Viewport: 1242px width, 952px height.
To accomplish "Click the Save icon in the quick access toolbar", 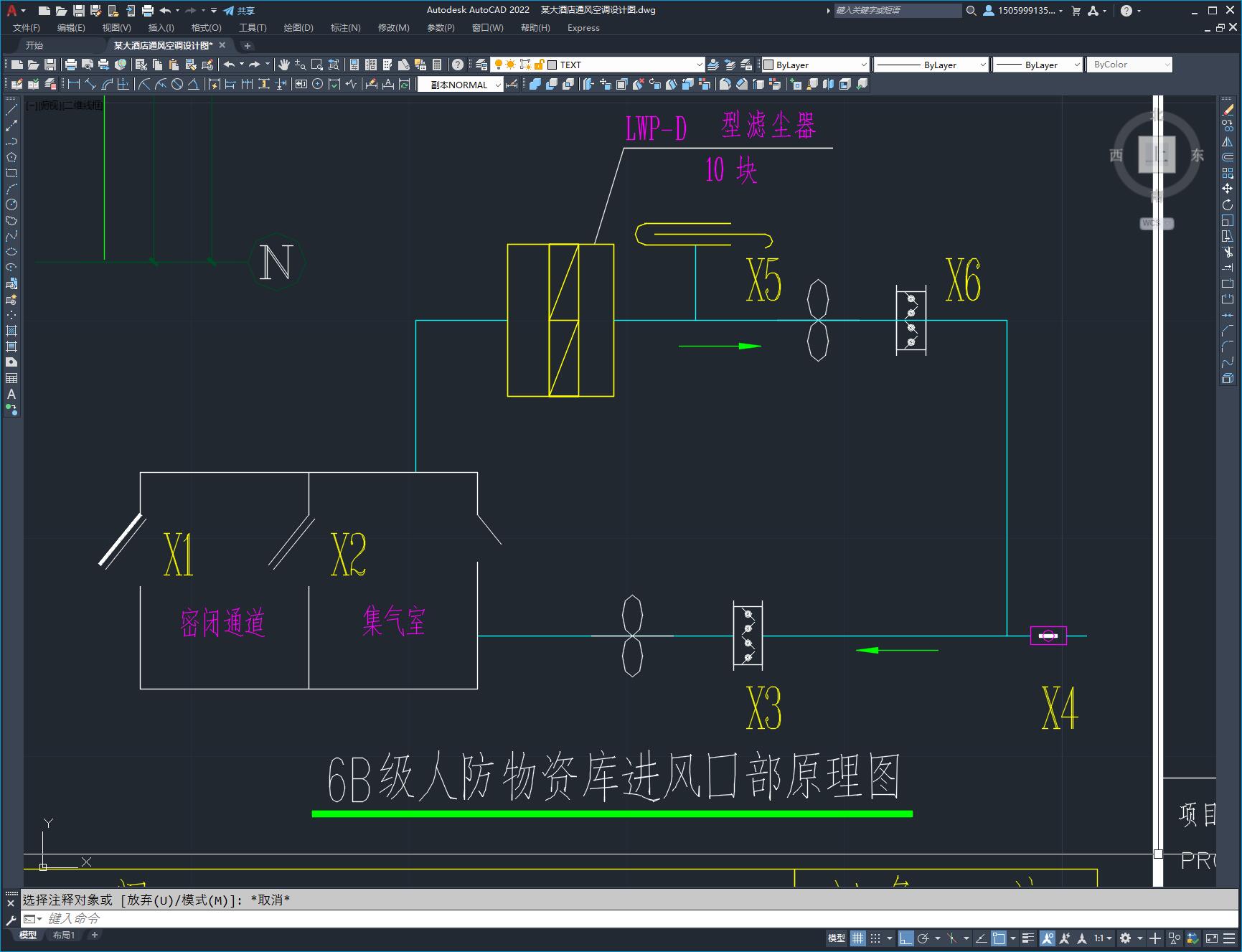I will tap(79, 11).
